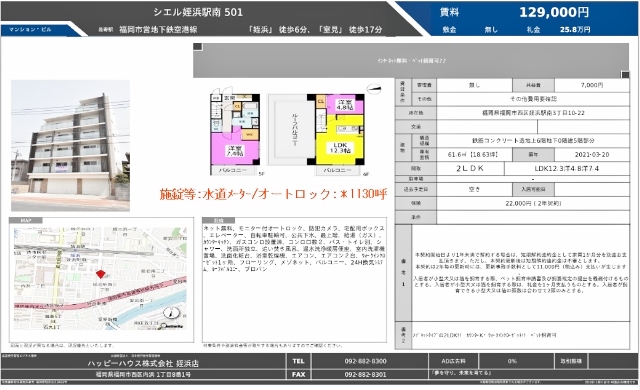Click the dark square handle at the banner's bottom-right
The height and width of the screenshot is (390, 640).
coord(625,74)
